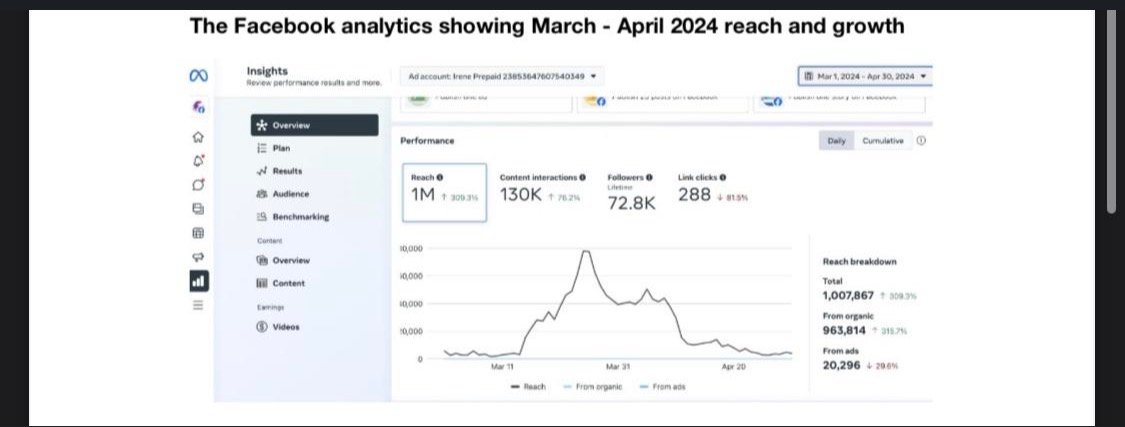
Task: Go to Home via the house icon
Action: [199, 137]
